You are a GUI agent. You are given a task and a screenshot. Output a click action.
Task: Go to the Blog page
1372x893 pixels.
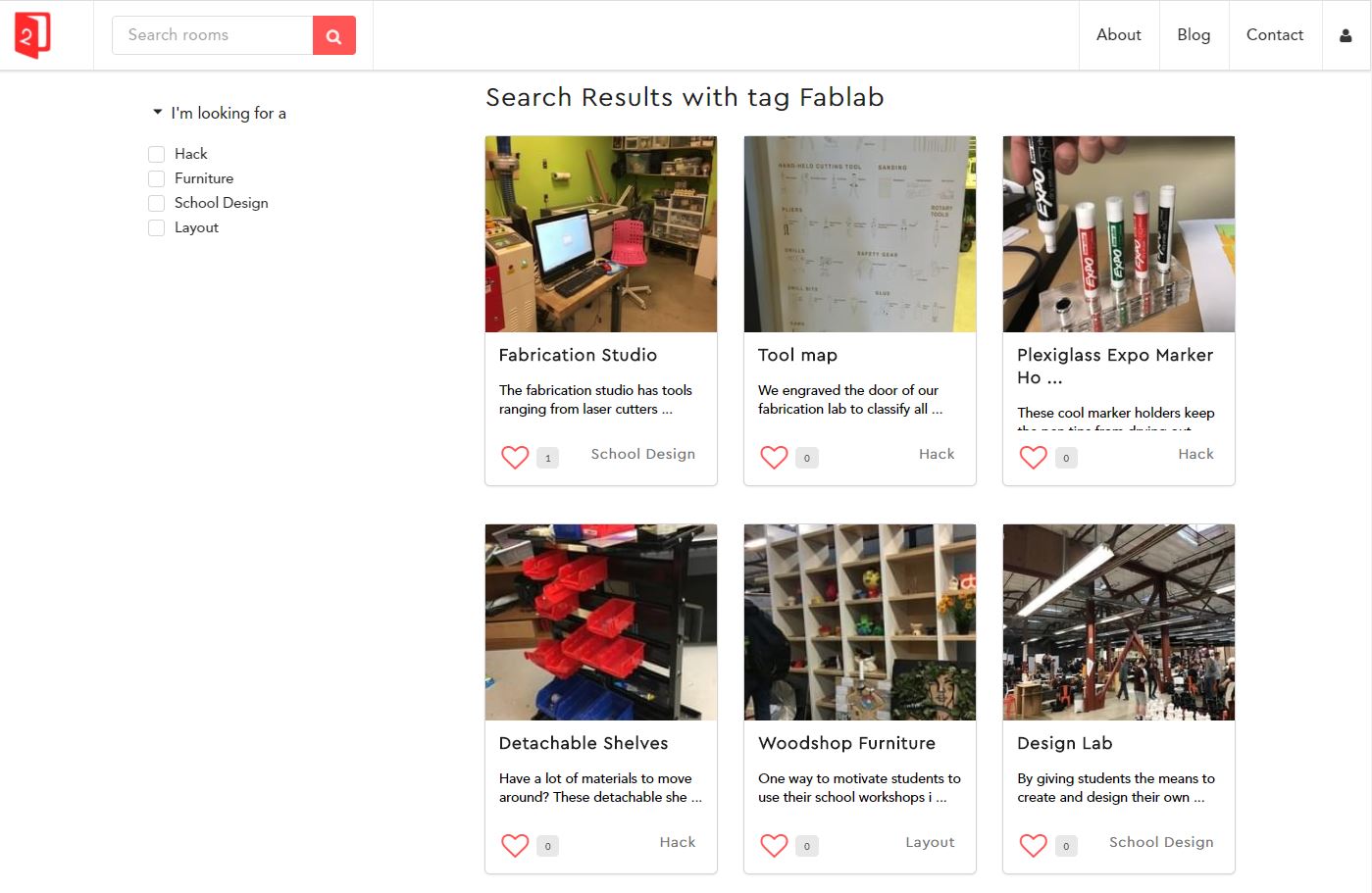coord(1194,35)
